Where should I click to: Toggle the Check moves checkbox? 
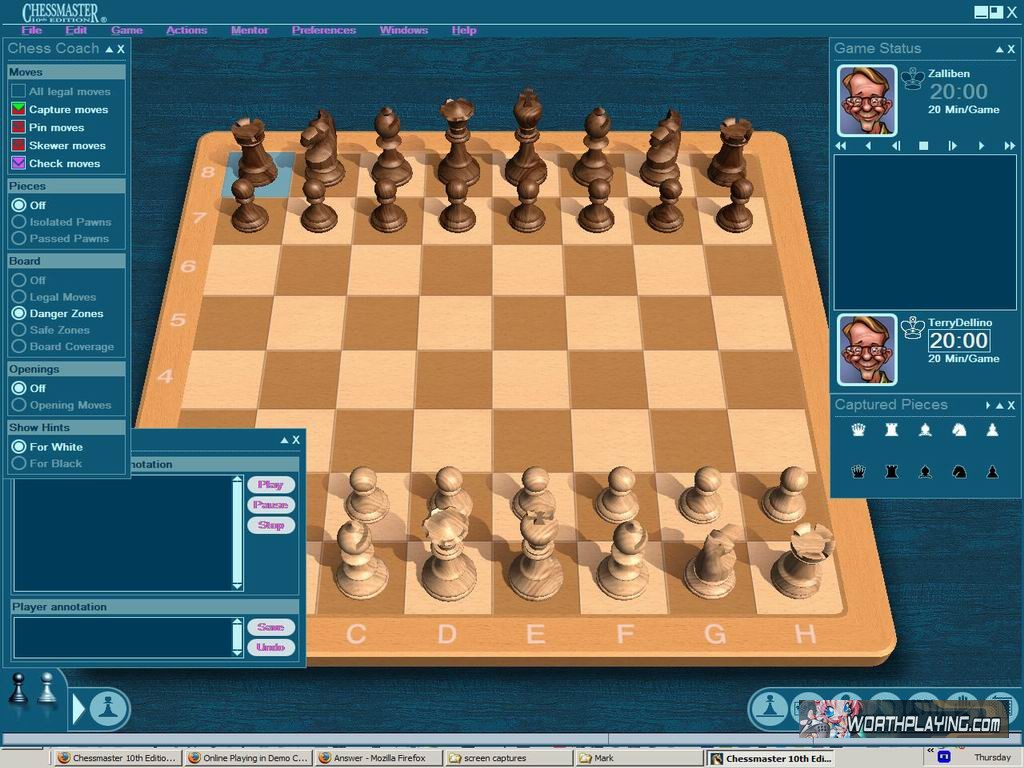coord(18,163)
